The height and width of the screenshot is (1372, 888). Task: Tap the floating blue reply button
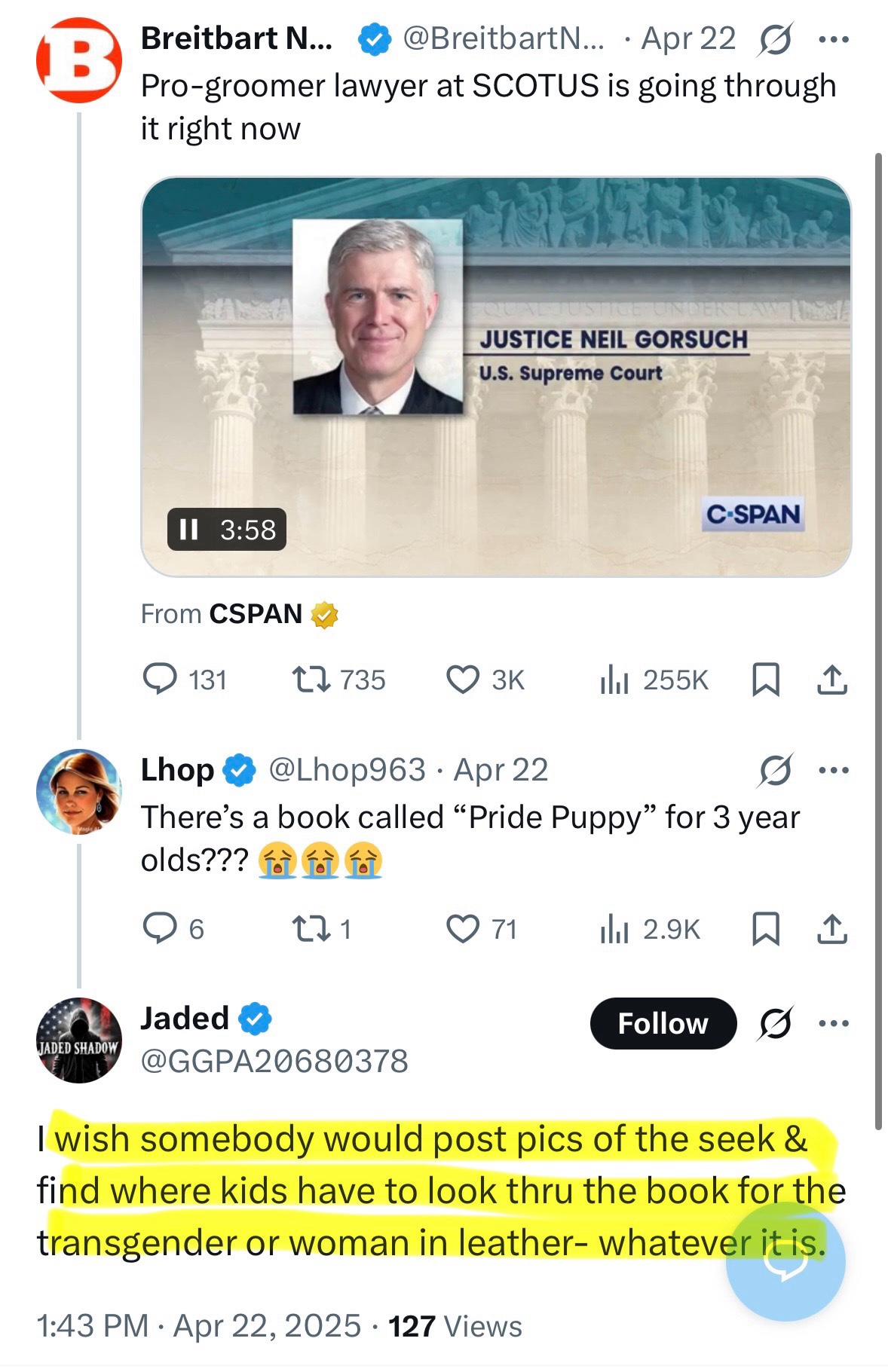(785, 1261)
